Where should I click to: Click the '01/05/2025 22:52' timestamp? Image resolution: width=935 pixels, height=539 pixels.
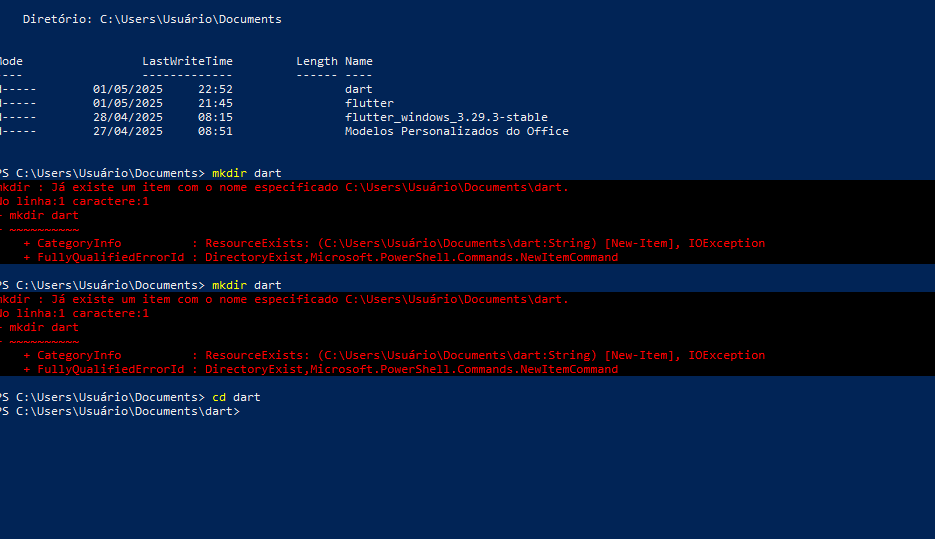163,89
